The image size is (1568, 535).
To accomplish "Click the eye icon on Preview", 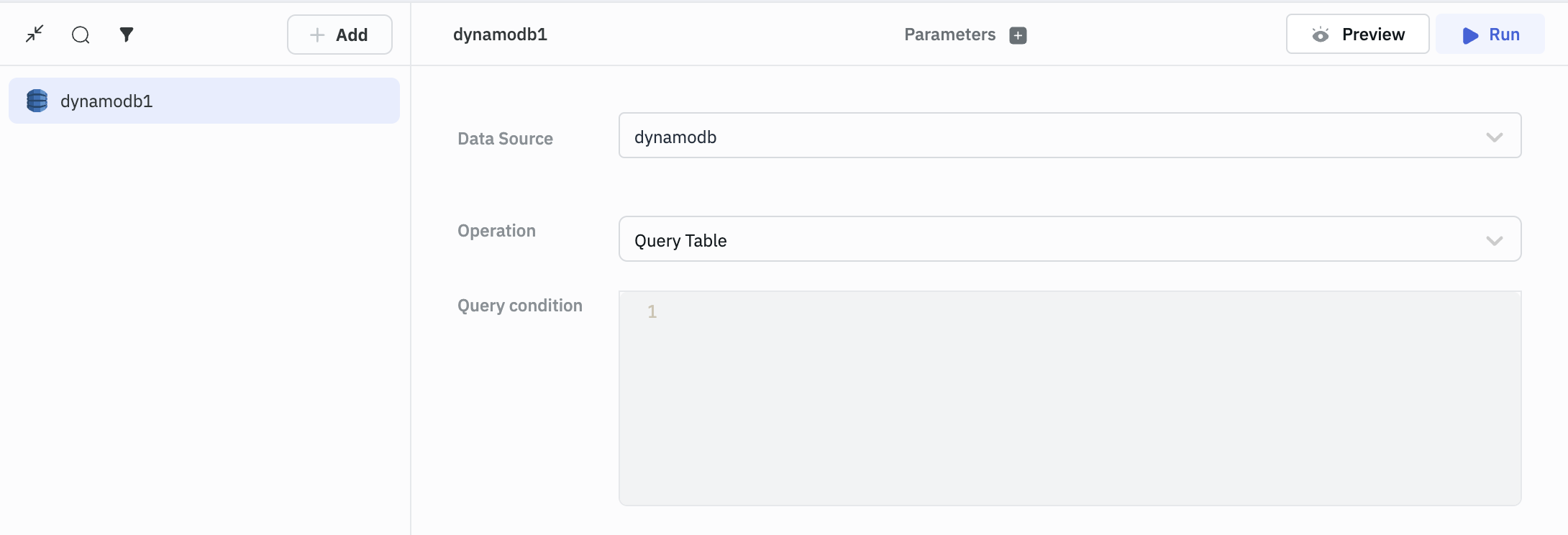I will [1321, 35].
